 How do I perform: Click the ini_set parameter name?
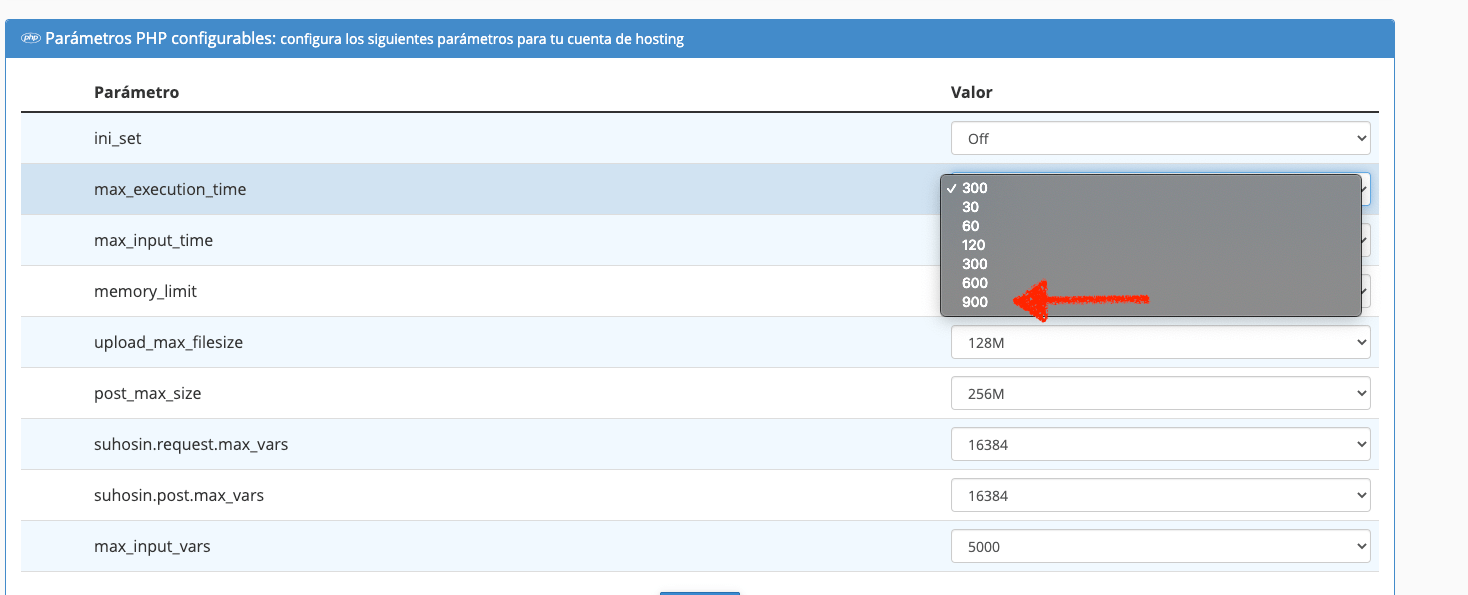118,139
